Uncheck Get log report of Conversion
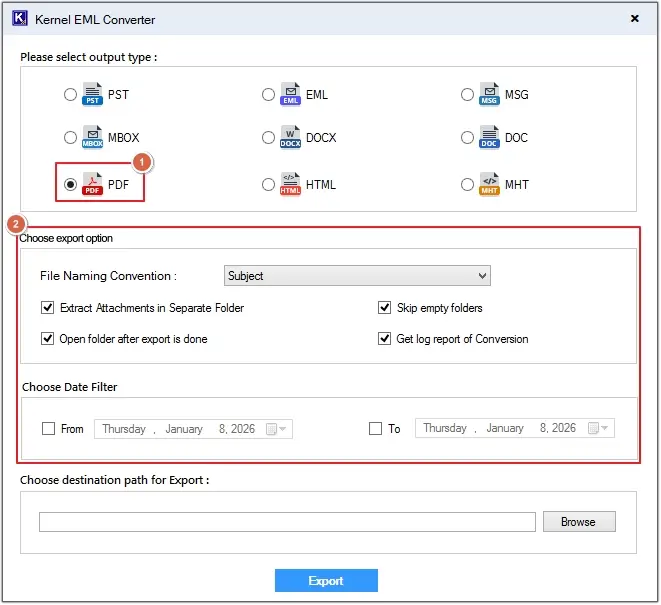The image size is (661, 605). click(x=384, y=339)
